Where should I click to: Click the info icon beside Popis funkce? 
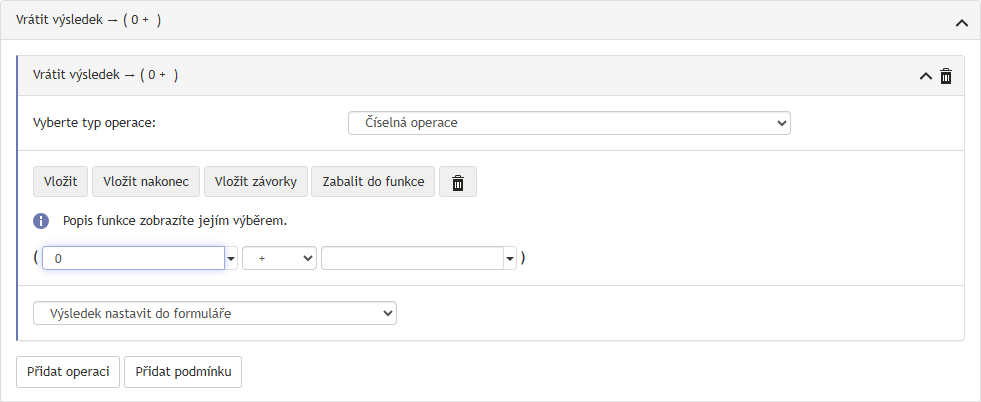(41, 221)
